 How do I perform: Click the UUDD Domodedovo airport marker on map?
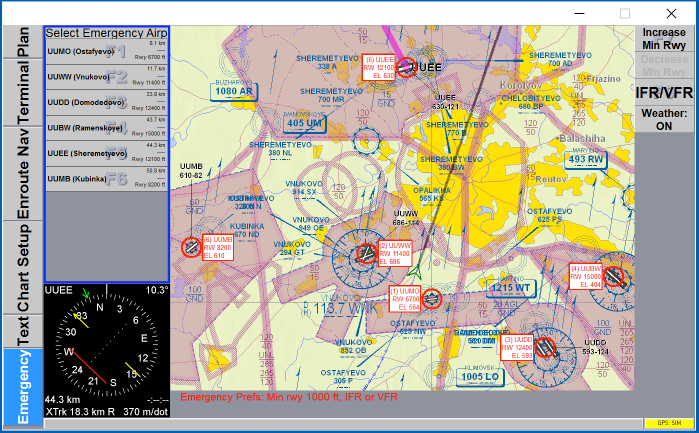545,347
